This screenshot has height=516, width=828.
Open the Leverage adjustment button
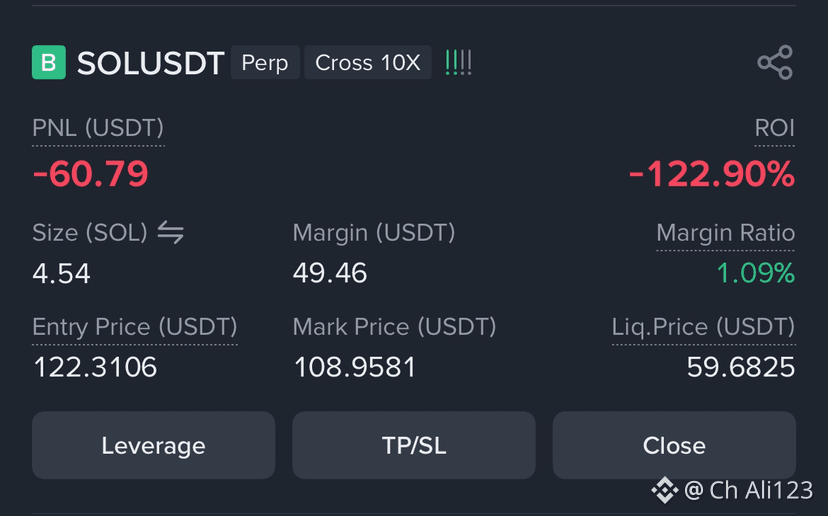click(x=153, y=445)
